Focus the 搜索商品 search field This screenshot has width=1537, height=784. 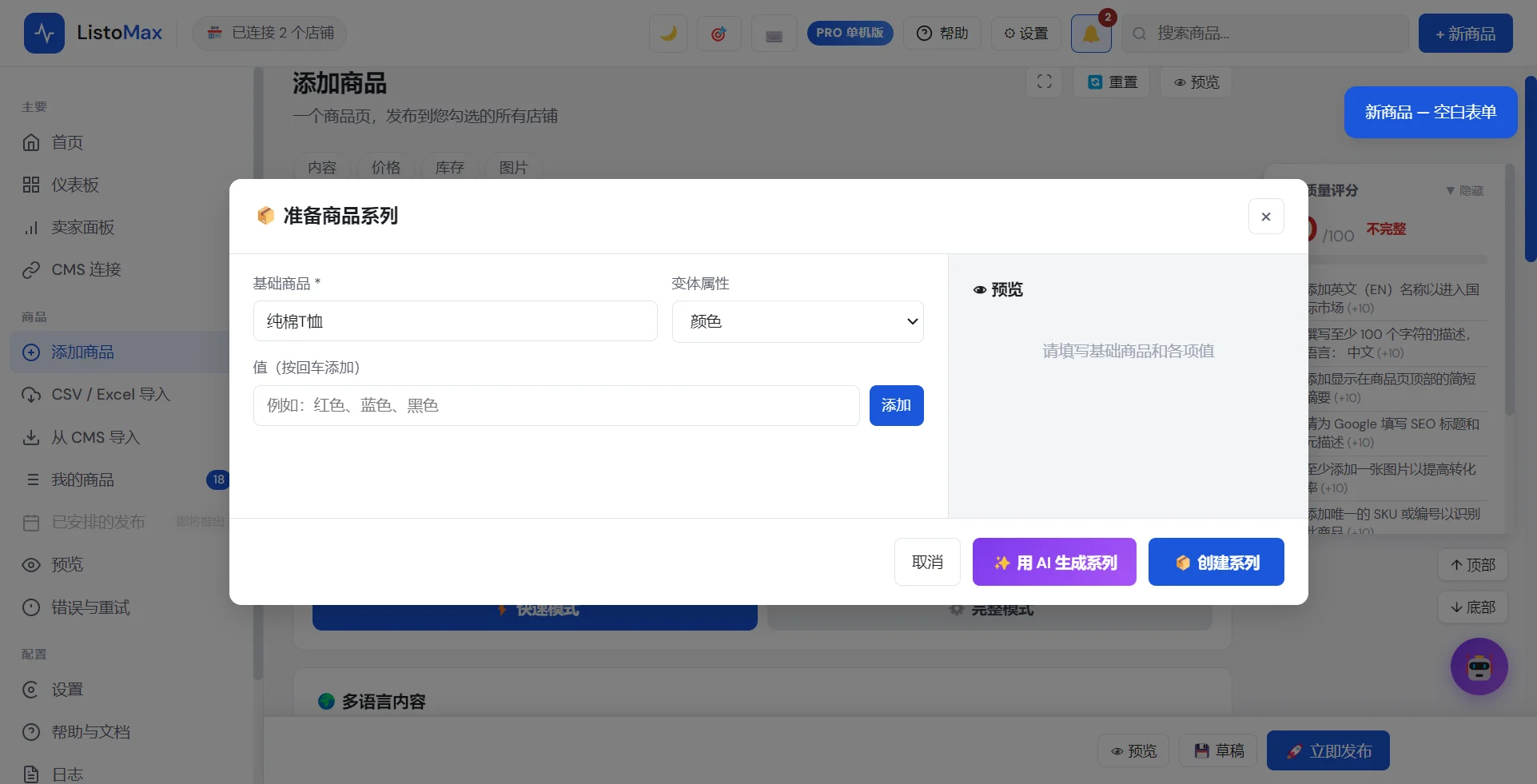1265,34
